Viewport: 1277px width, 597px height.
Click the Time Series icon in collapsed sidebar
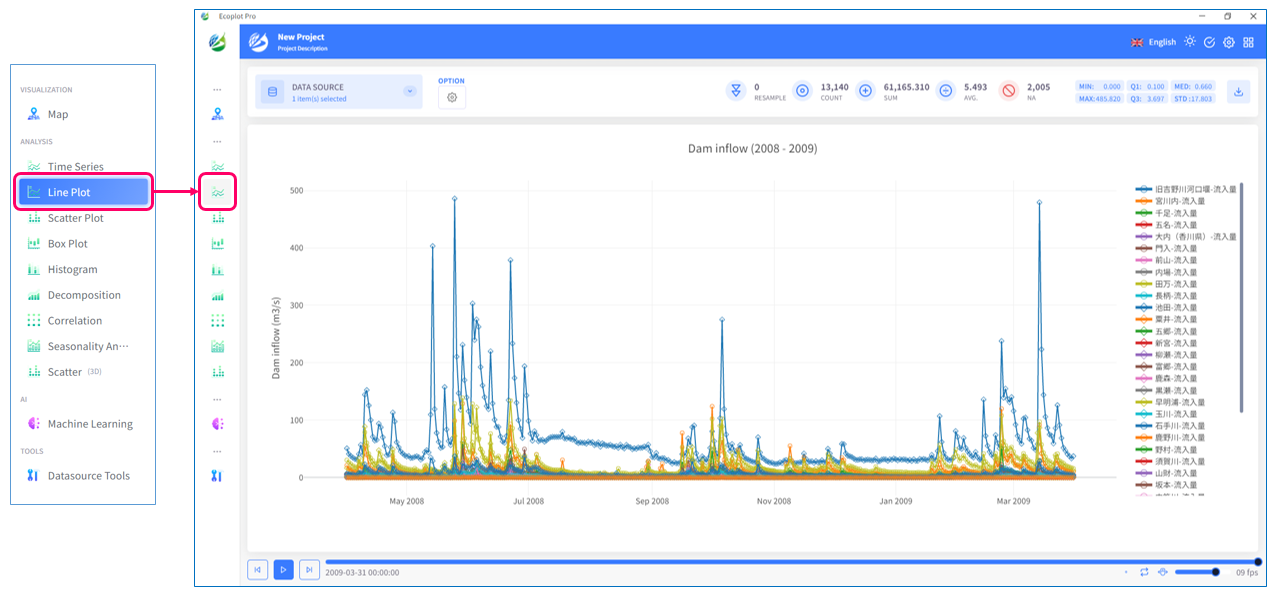[x=218, y=166]
